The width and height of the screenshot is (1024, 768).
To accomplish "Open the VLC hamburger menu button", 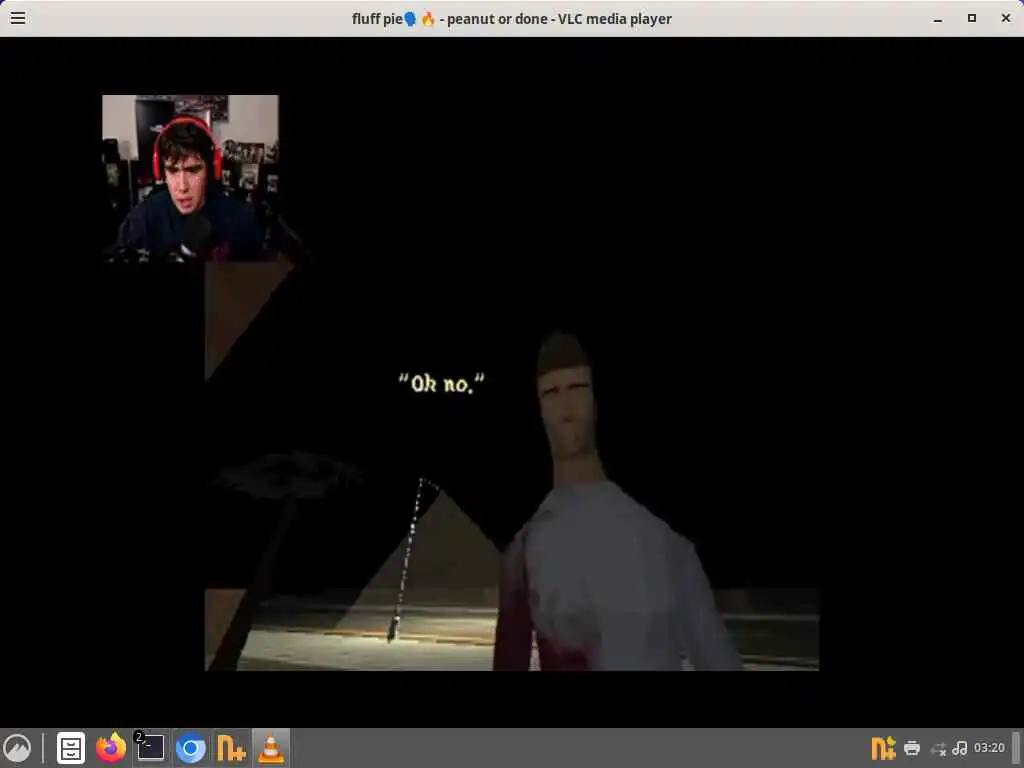I will (x=18, y=18).
